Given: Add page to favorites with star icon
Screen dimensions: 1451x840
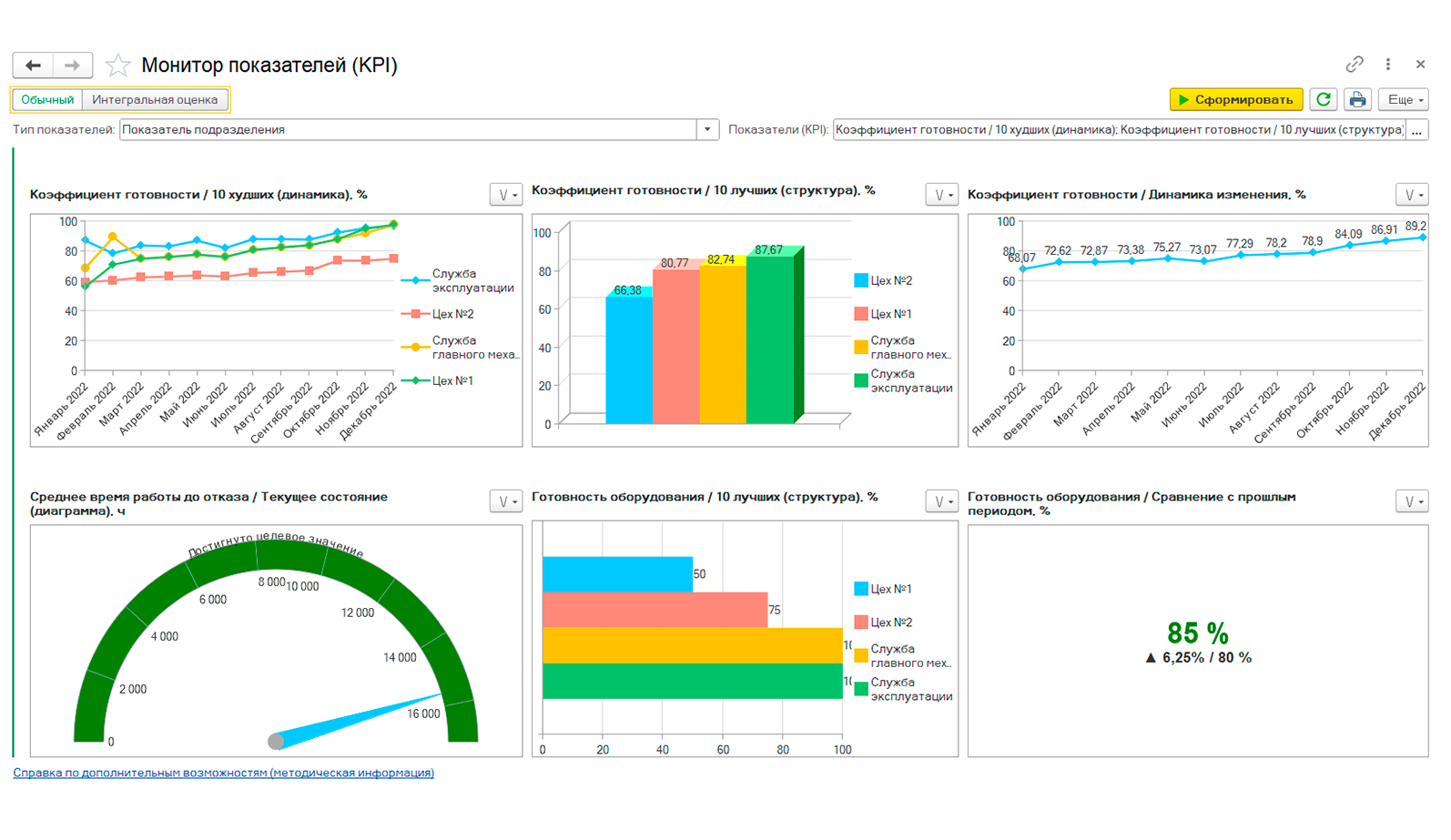Looking at the screenshot, I should tap(117, 65).
